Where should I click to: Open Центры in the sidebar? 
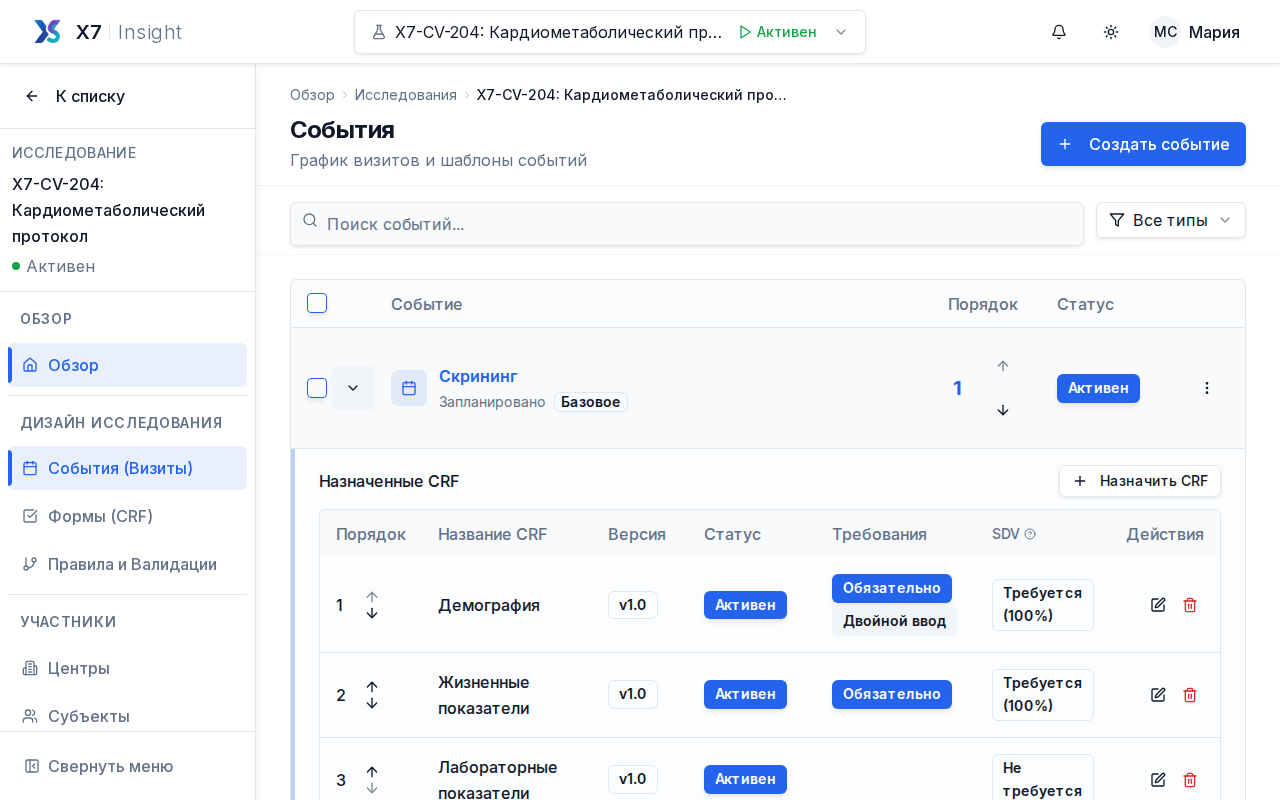(127, 668)
